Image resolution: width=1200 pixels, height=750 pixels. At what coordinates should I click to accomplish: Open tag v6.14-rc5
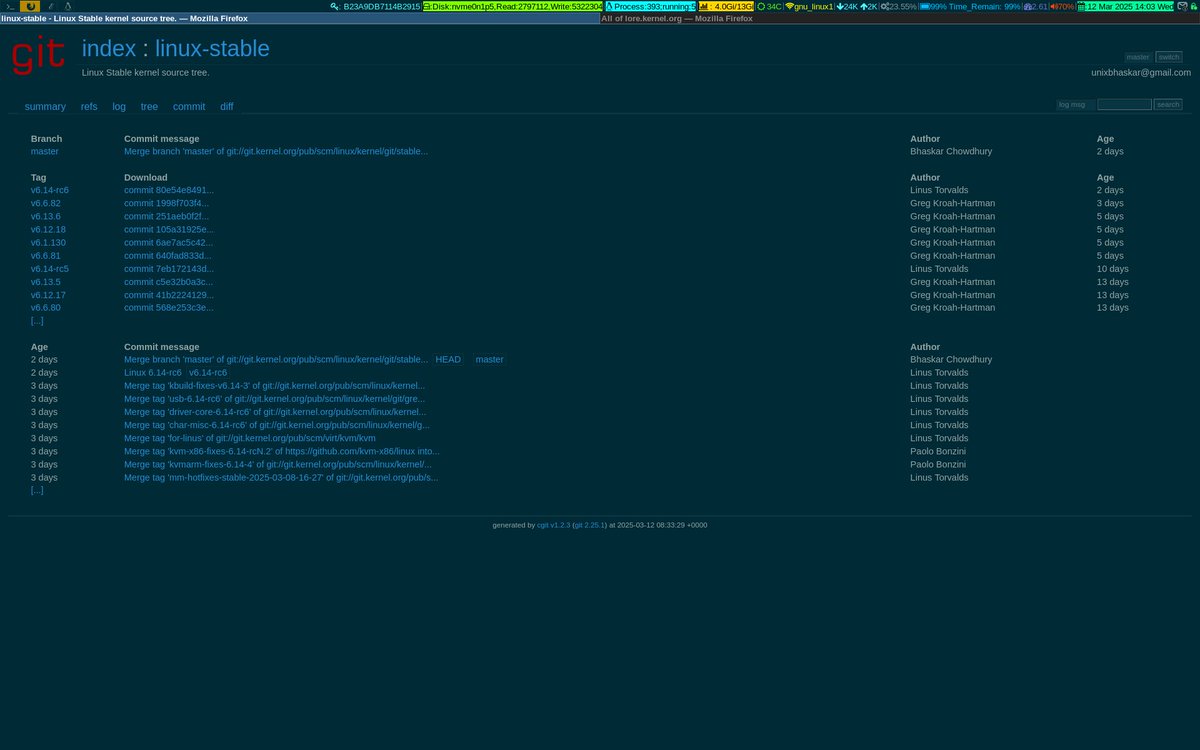50,268
